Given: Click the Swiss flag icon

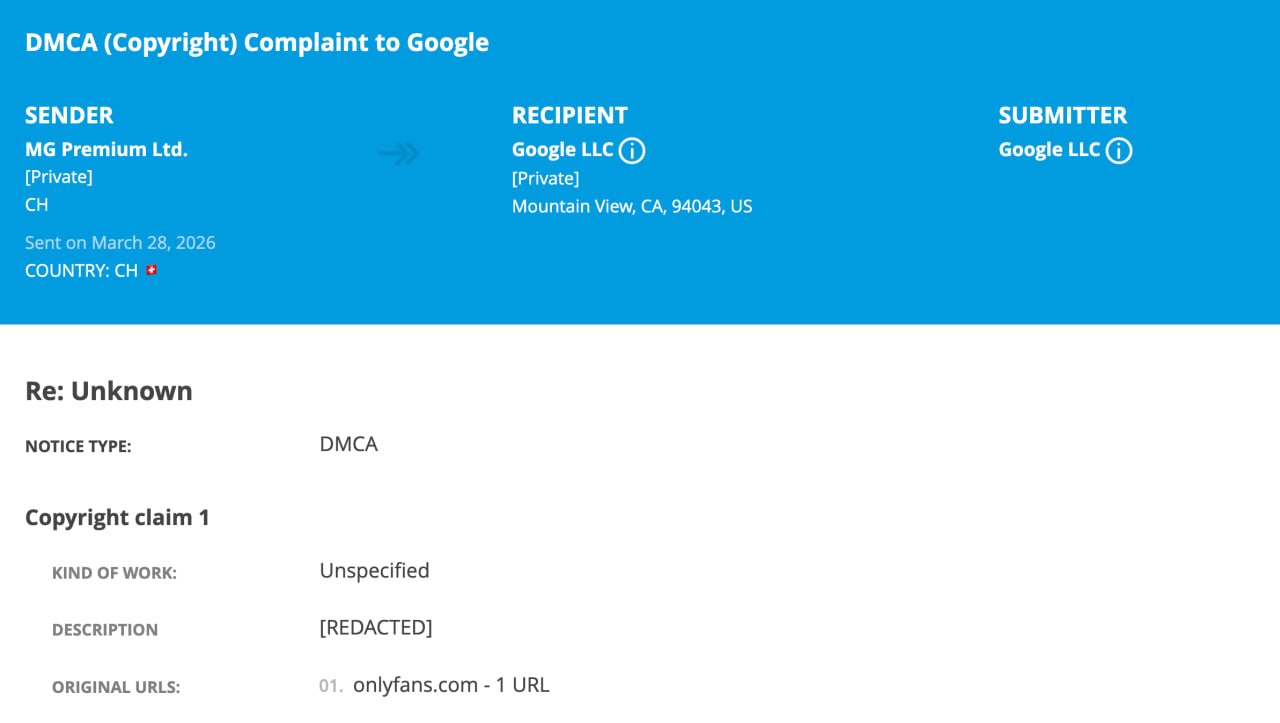Looking at the screenshot, I should pos(151,270).
